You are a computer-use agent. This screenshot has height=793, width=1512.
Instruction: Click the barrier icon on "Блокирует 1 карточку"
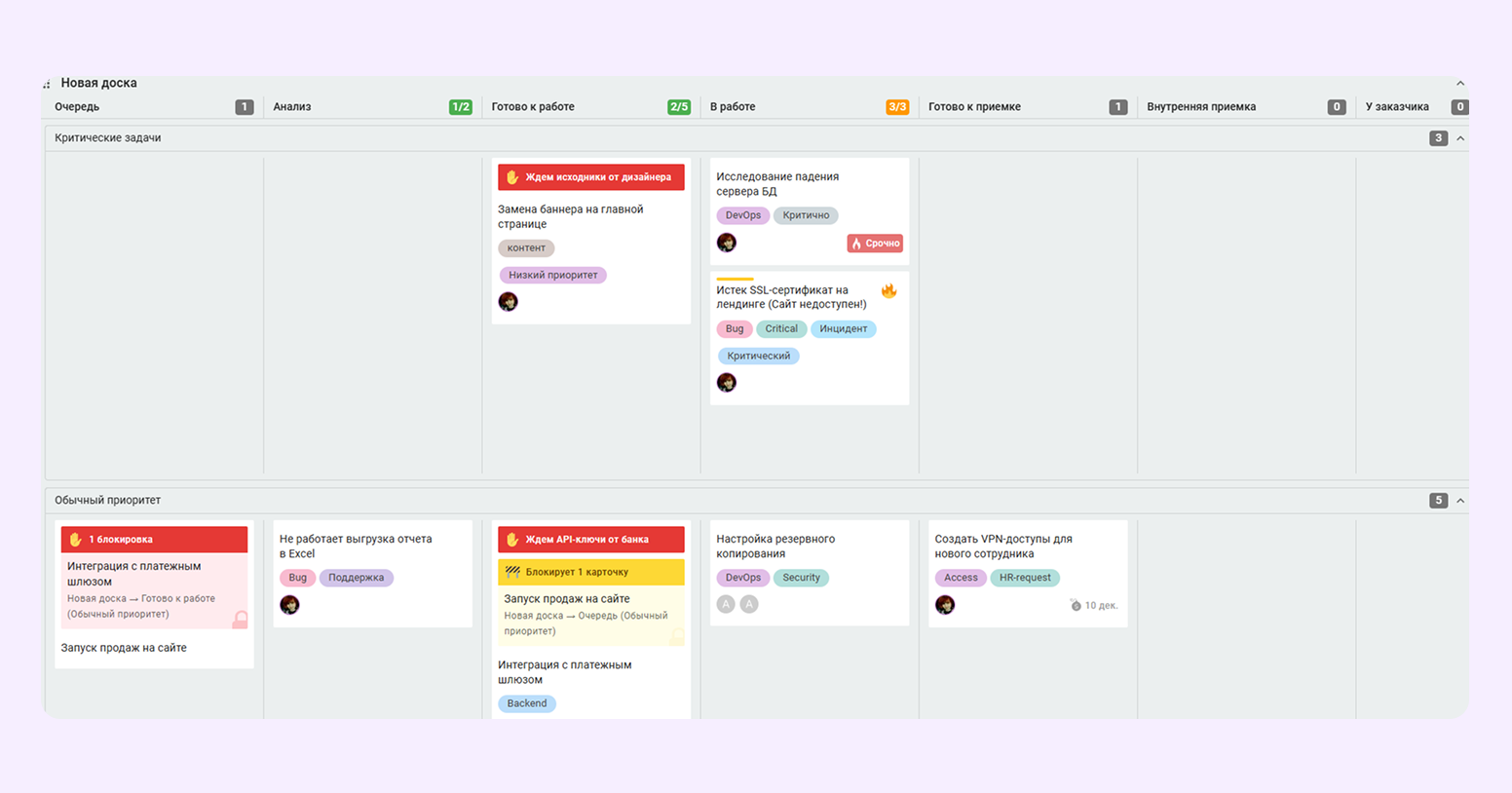pos(512,572)
